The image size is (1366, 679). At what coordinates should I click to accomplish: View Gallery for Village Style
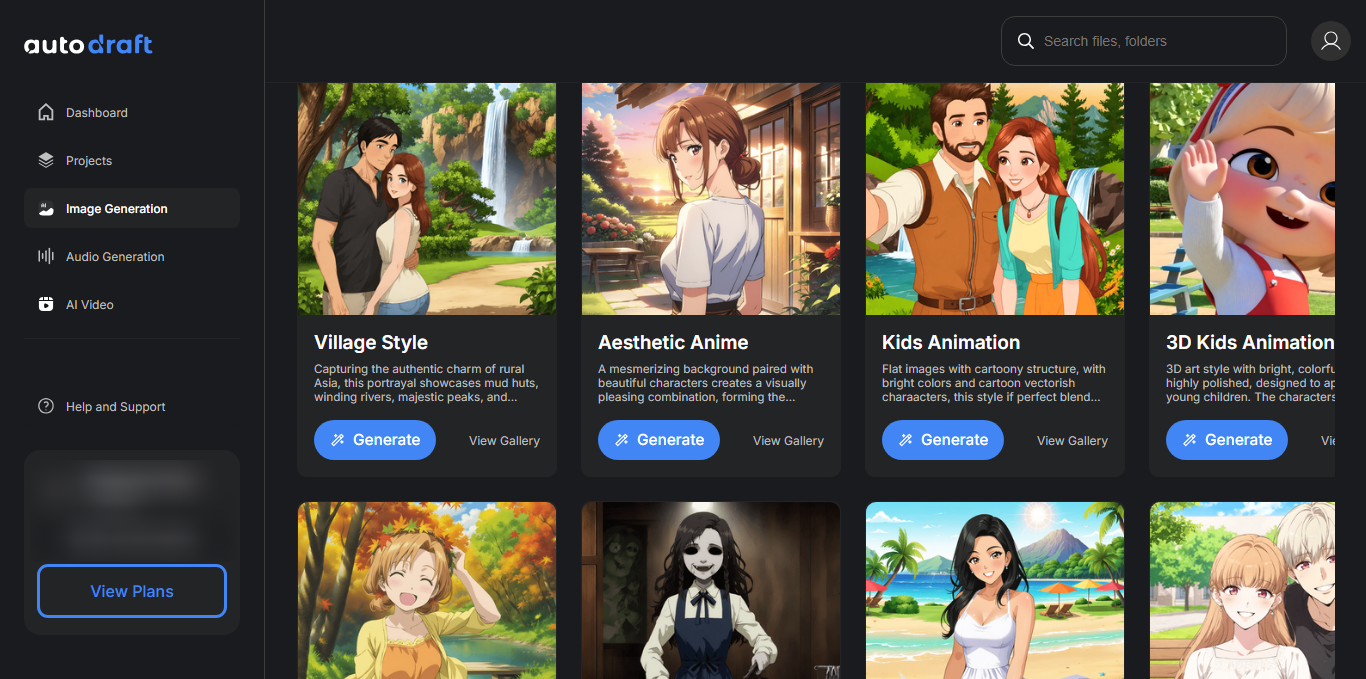(504, 440)
